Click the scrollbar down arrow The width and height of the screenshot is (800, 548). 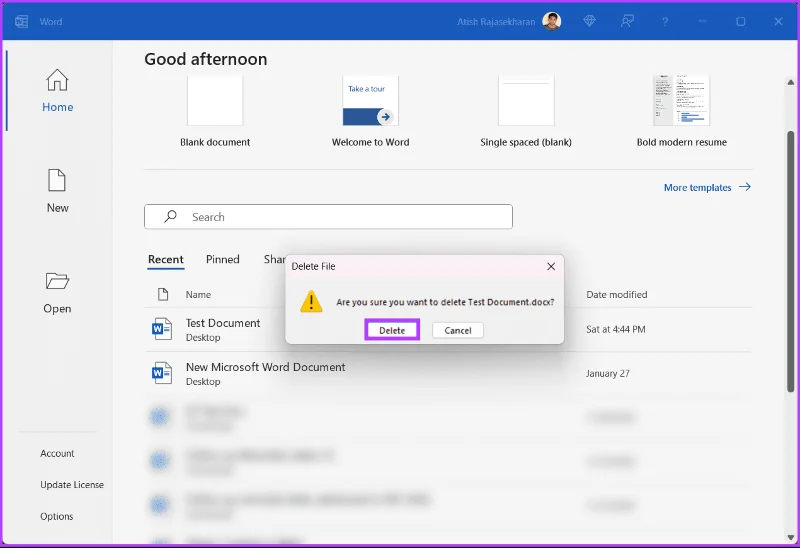click(x=790, y=538)
